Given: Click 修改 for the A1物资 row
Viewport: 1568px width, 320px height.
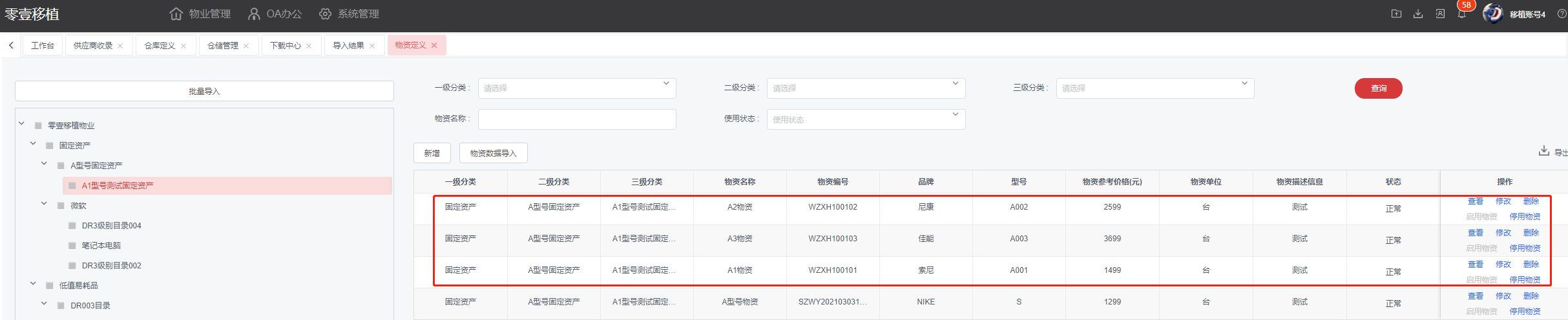Looking at the screenshot, I should click(x=1503, y=265).
